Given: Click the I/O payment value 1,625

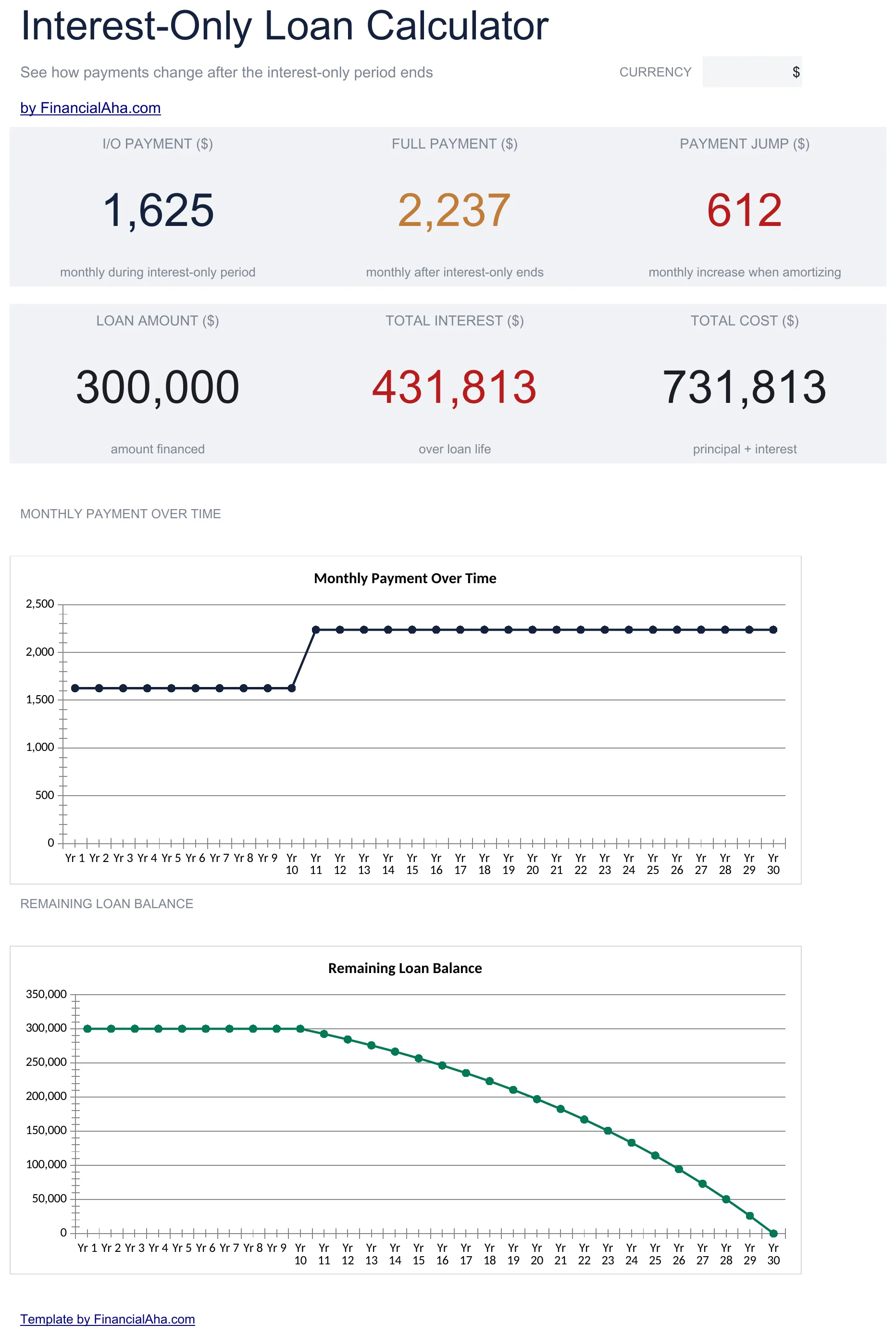Looking at the screenshot, I should [x=158, y=210].
